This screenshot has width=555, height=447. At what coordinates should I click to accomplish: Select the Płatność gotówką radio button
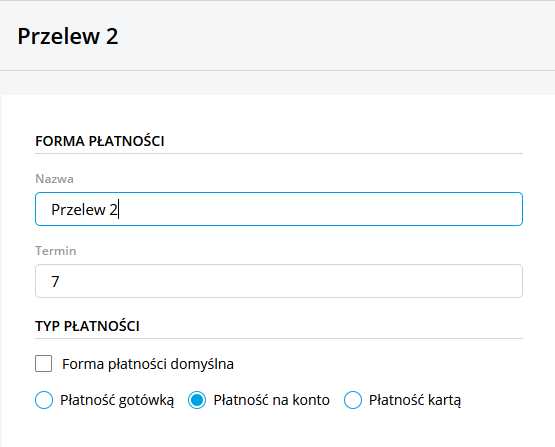tap(44, 400)
